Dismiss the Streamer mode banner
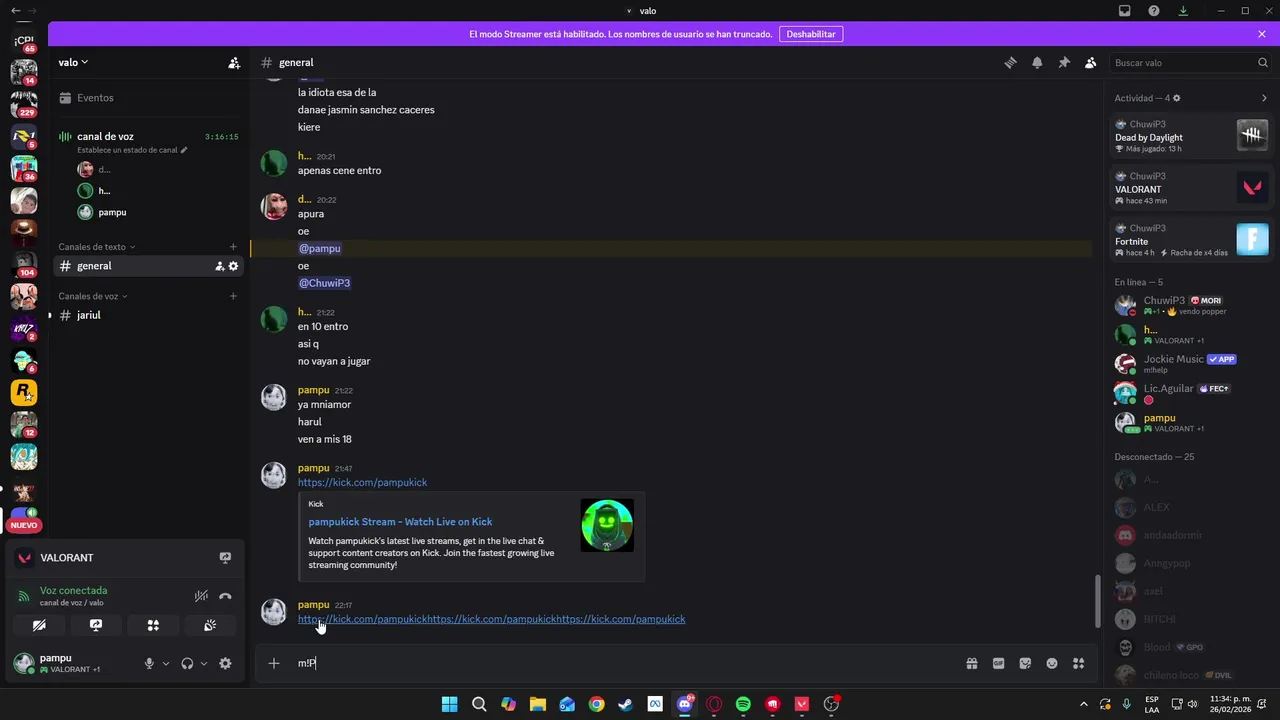The width and height of the screenshot is (1280, 720). coord(1262,34)
